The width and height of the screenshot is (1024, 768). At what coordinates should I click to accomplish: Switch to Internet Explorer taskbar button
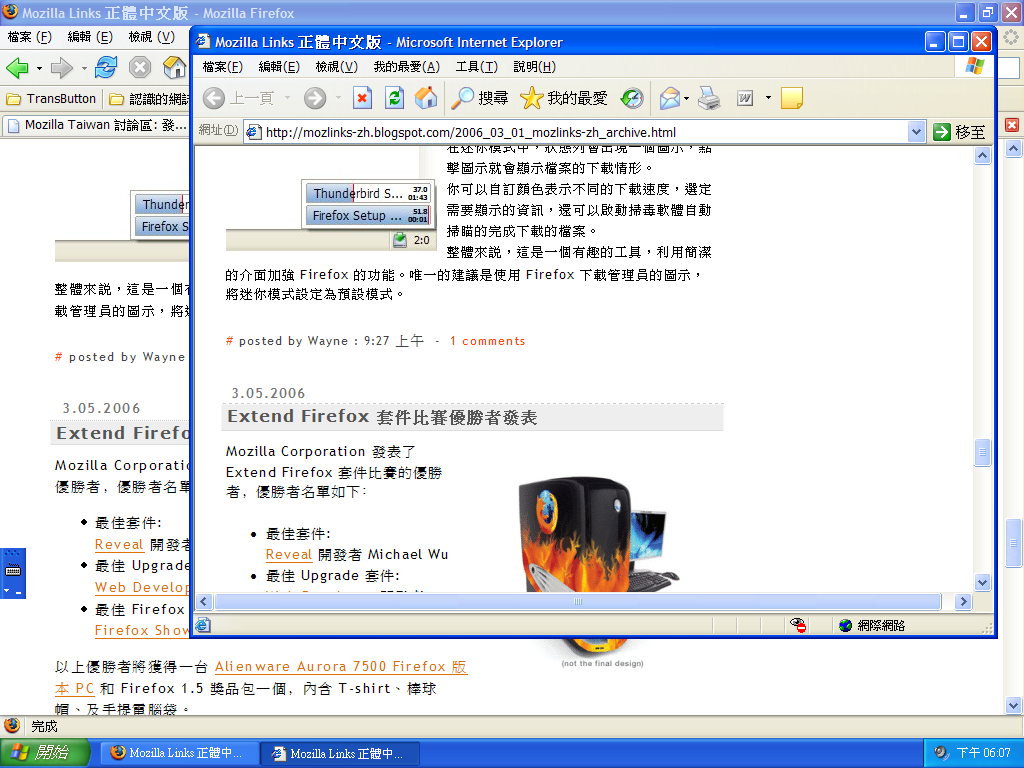coord(340,753)
